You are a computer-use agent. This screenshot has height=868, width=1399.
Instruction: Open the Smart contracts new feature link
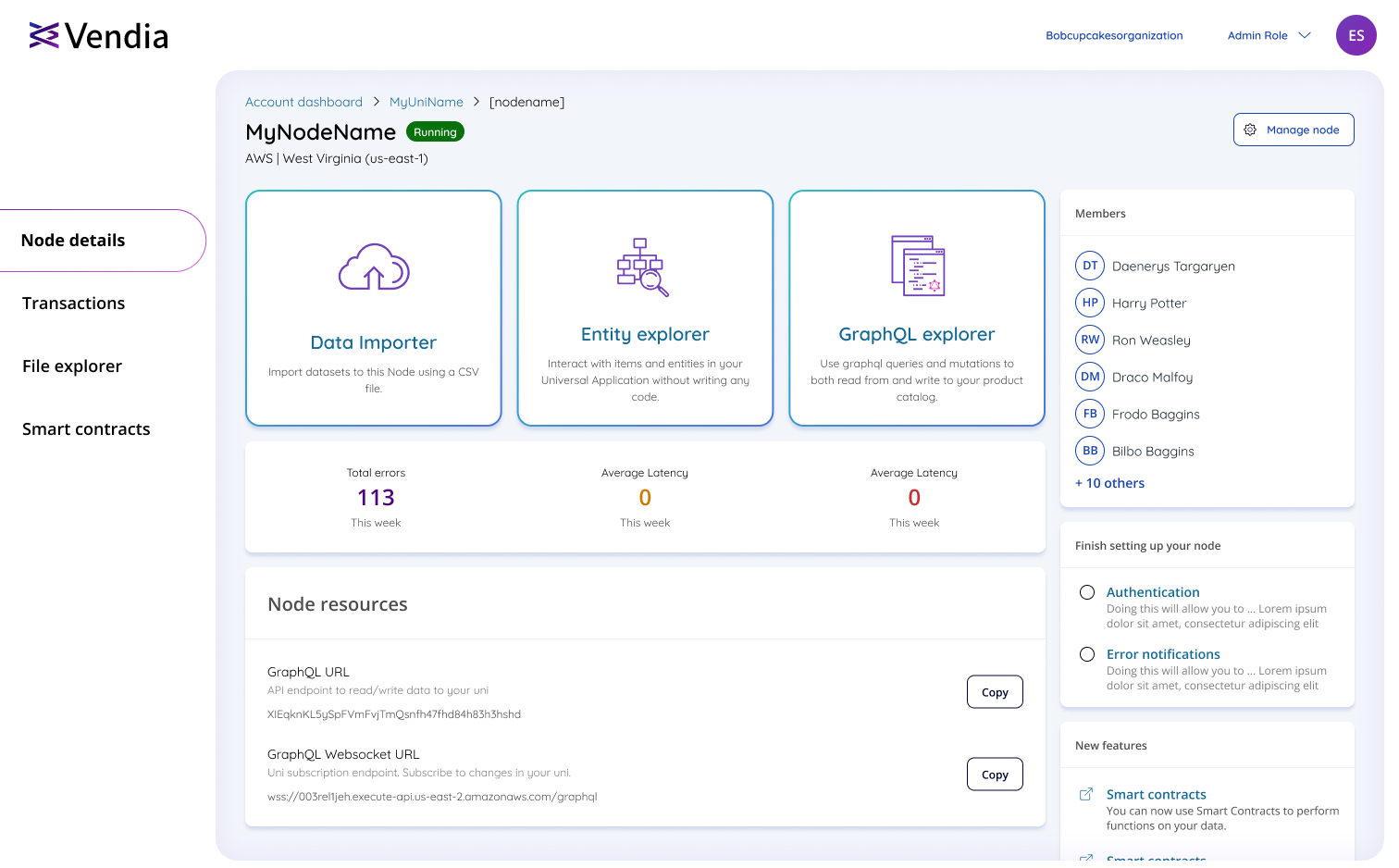(x=1157, y=795)
